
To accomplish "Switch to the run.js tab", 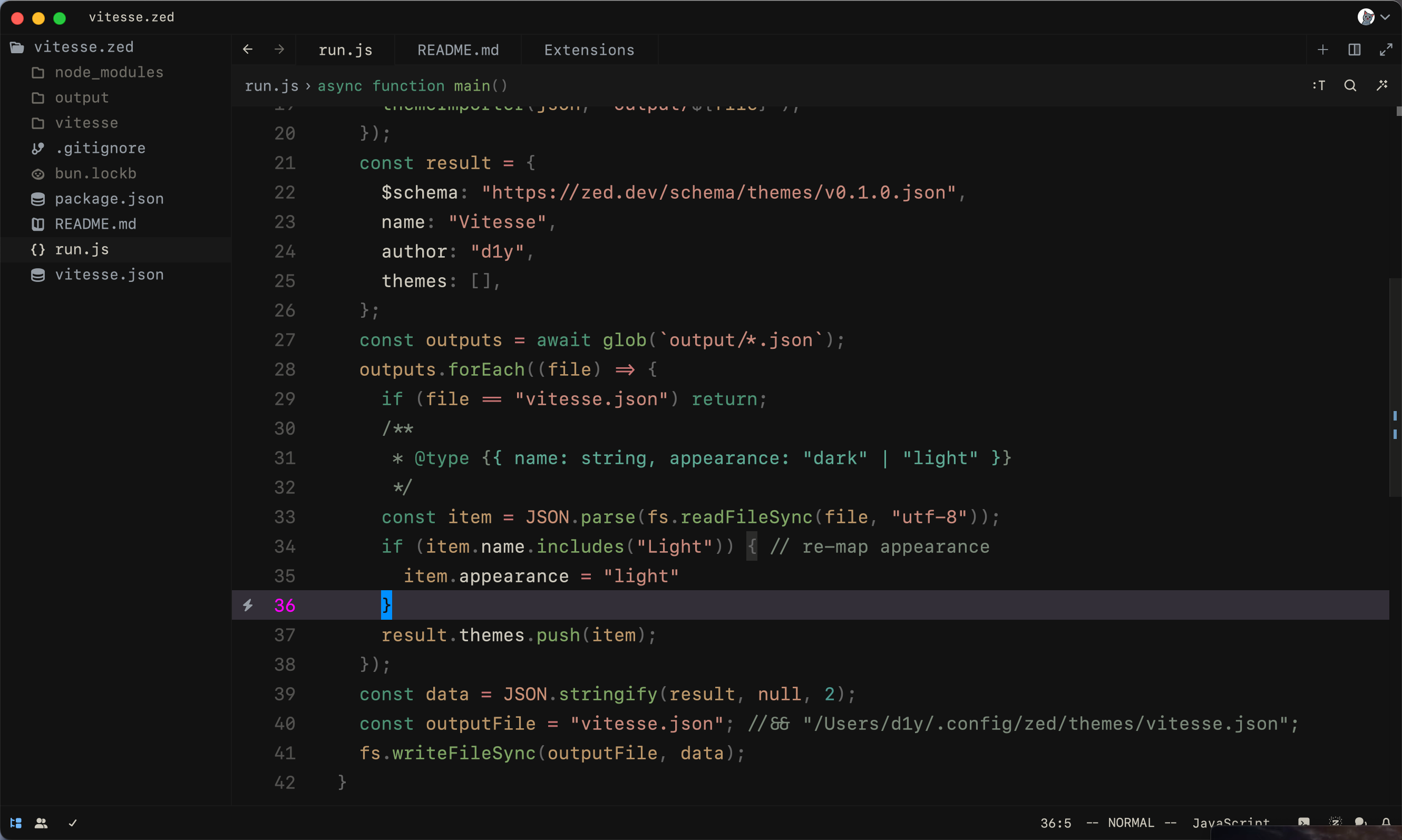I will coord(345,50).
